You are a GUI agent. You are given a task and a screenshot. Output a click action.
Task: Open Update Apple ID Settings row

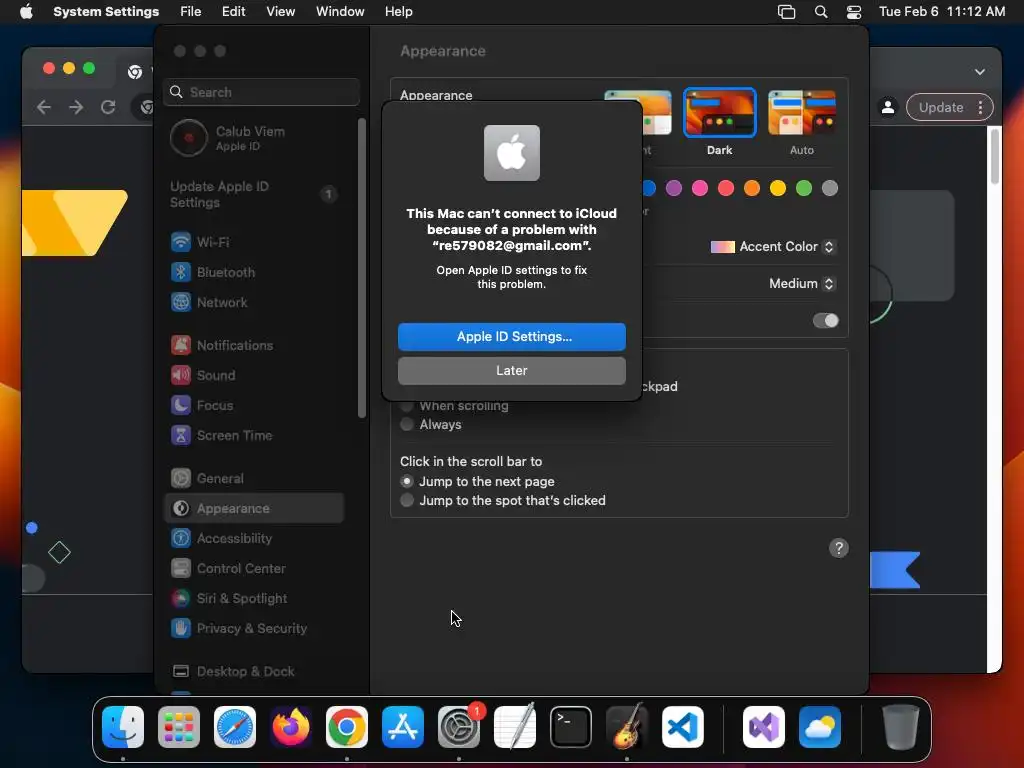click(x=254, y=194)
